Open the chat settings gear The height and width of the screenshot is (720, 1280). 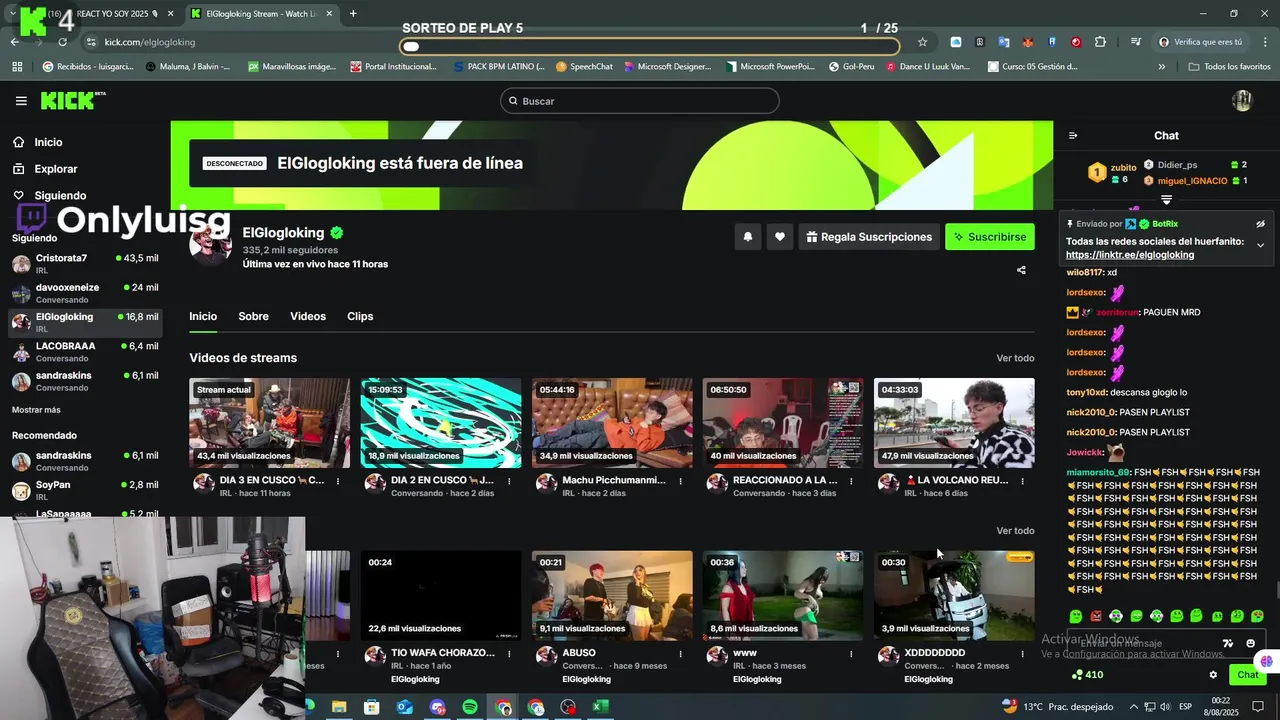click(x=1213, y=675)
